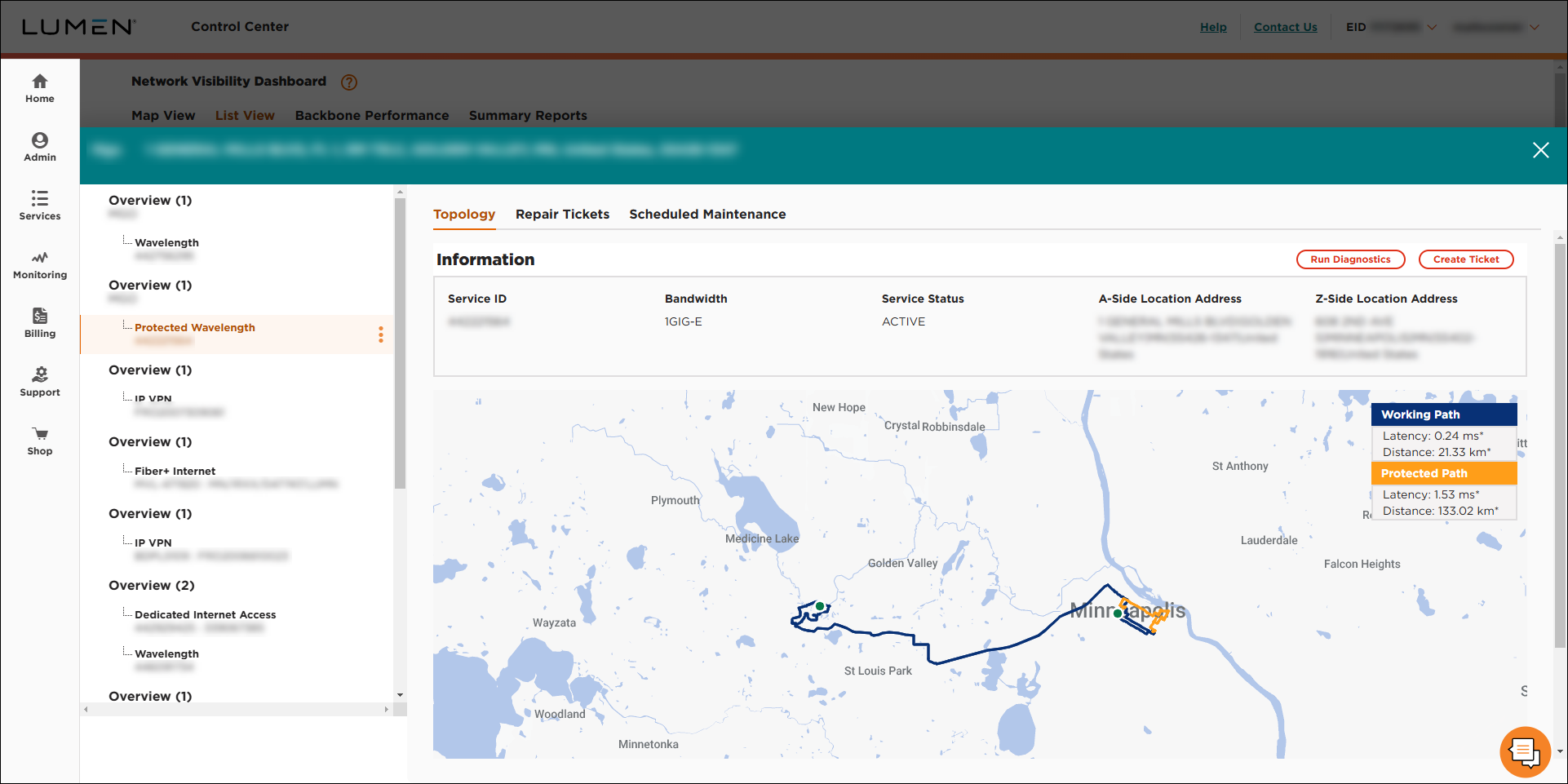Click the dashboard help question mark icon
Viewport: 1568px width, 784px height.
tap(349, 82)
